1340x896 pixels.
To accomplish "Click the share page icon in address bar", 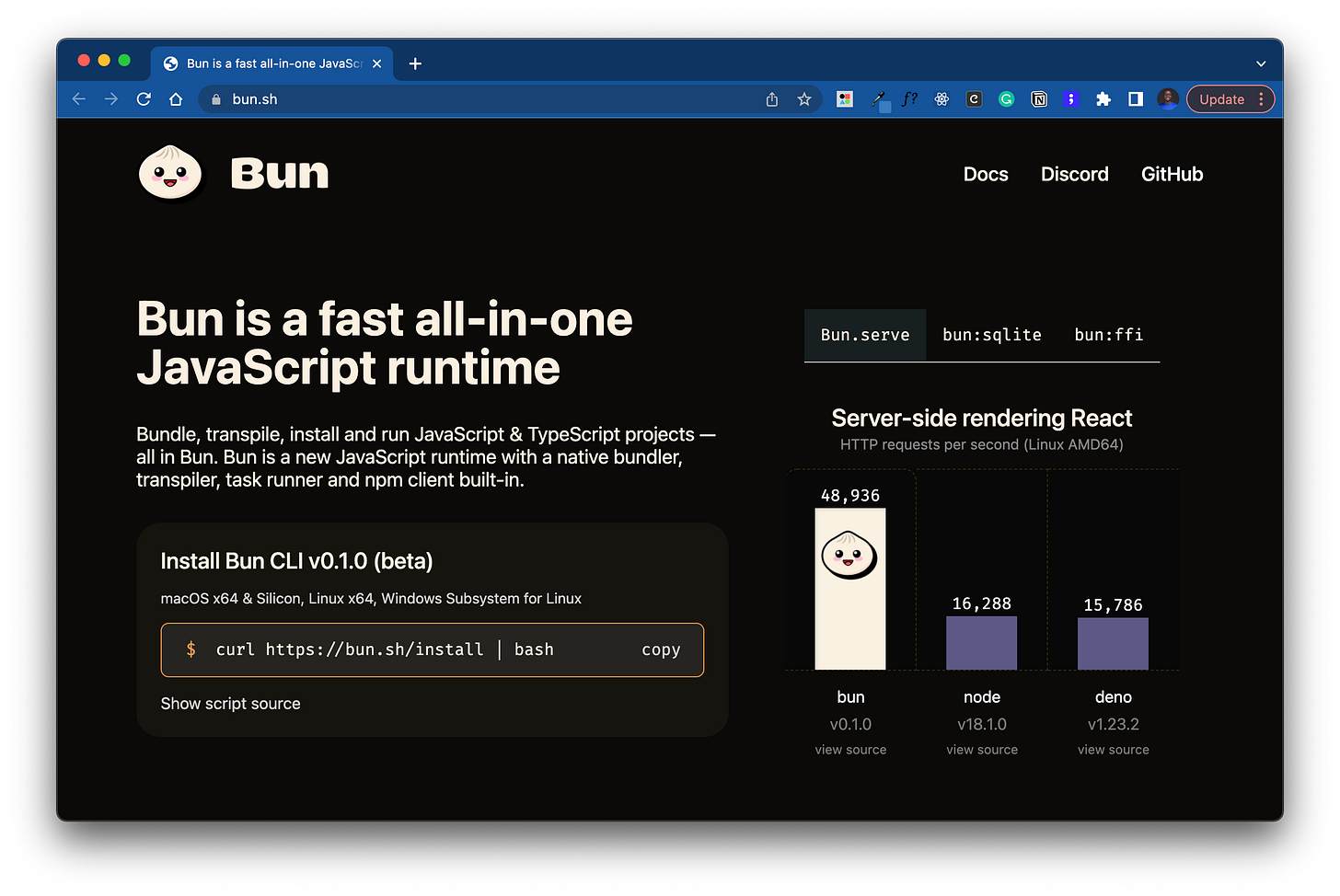I will click(772, 99).
